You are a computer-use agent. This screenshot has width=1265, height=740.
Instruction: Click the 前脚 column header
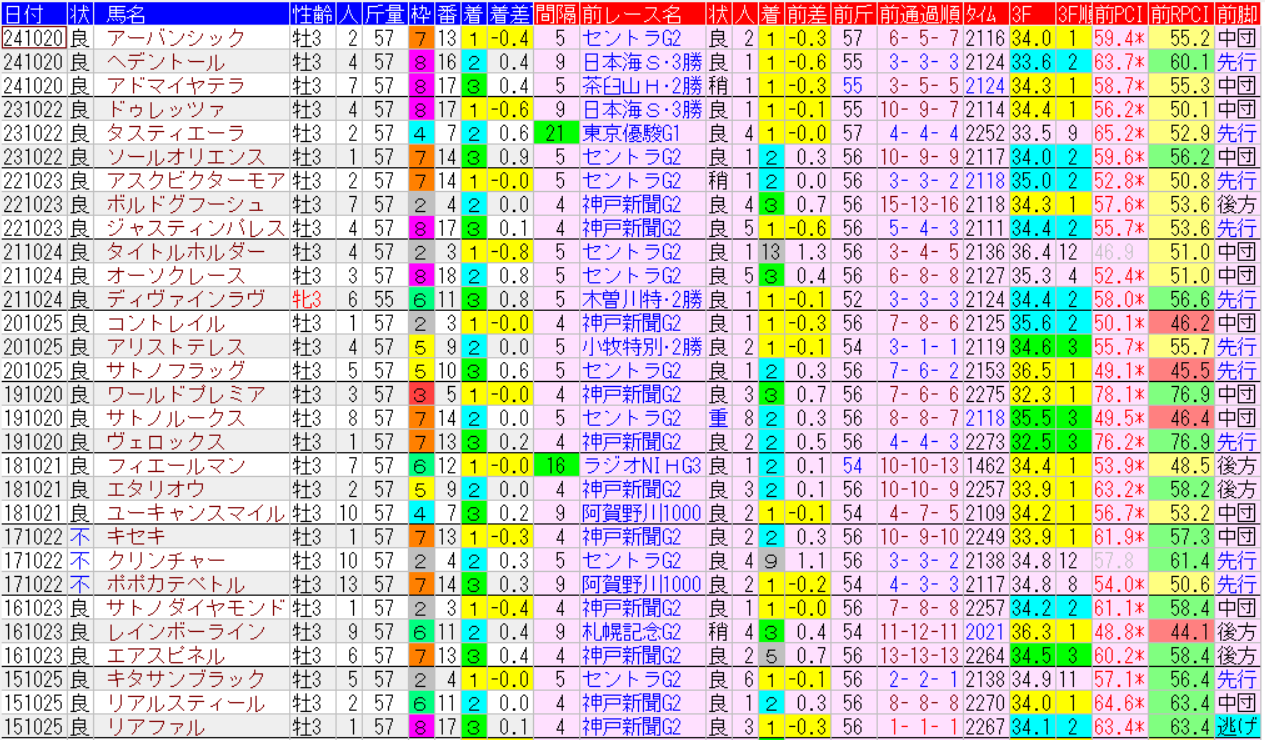1238,14
